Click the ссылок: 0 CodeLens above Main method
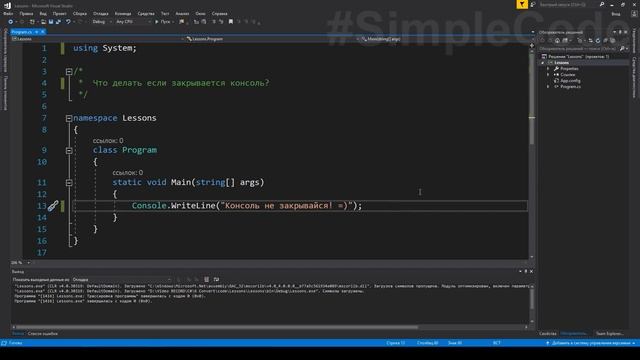 coord(128,173)
